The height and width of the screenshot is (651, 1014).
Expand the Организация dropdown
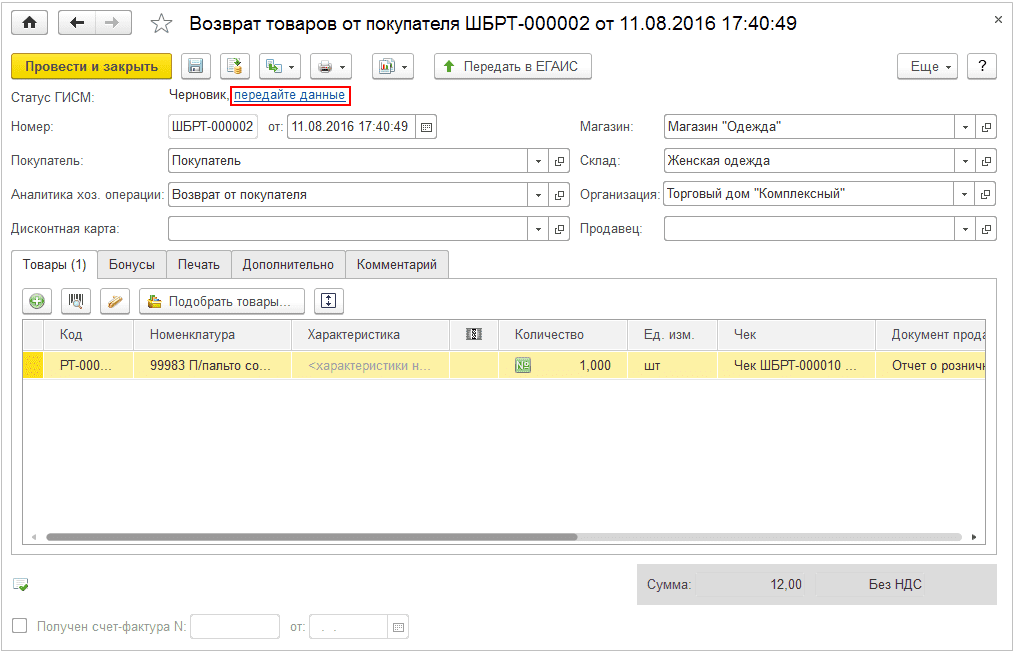tap(964, 194)
